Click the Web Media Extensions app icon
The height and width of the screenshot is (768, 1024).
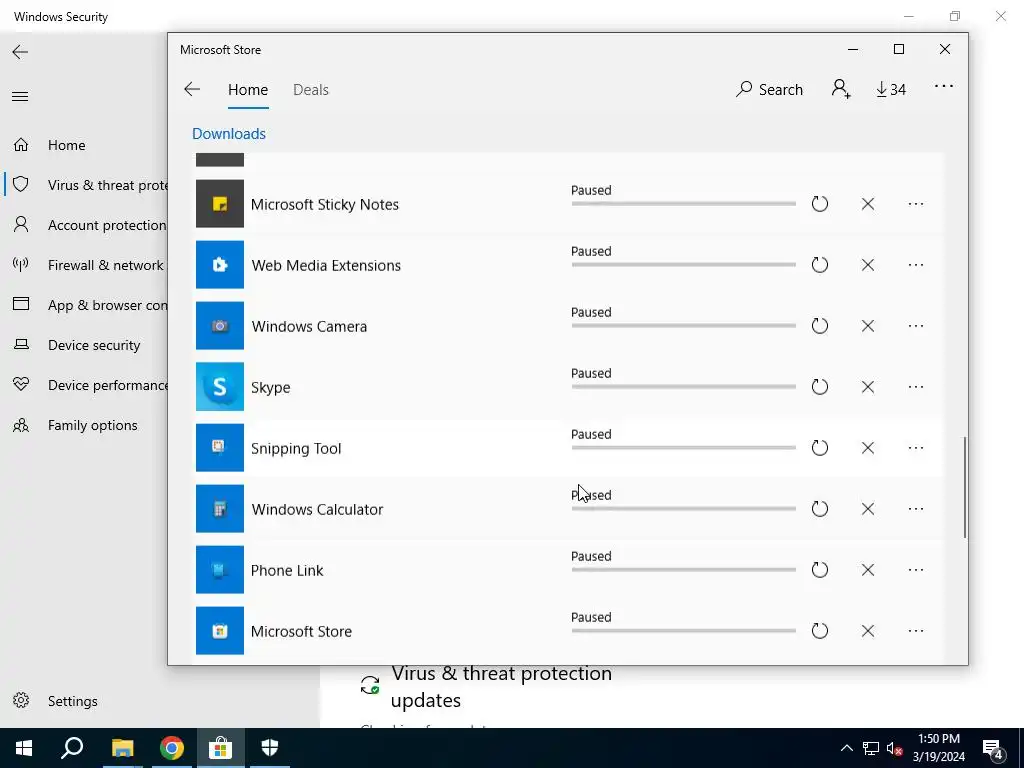click(x=220, y=265)
